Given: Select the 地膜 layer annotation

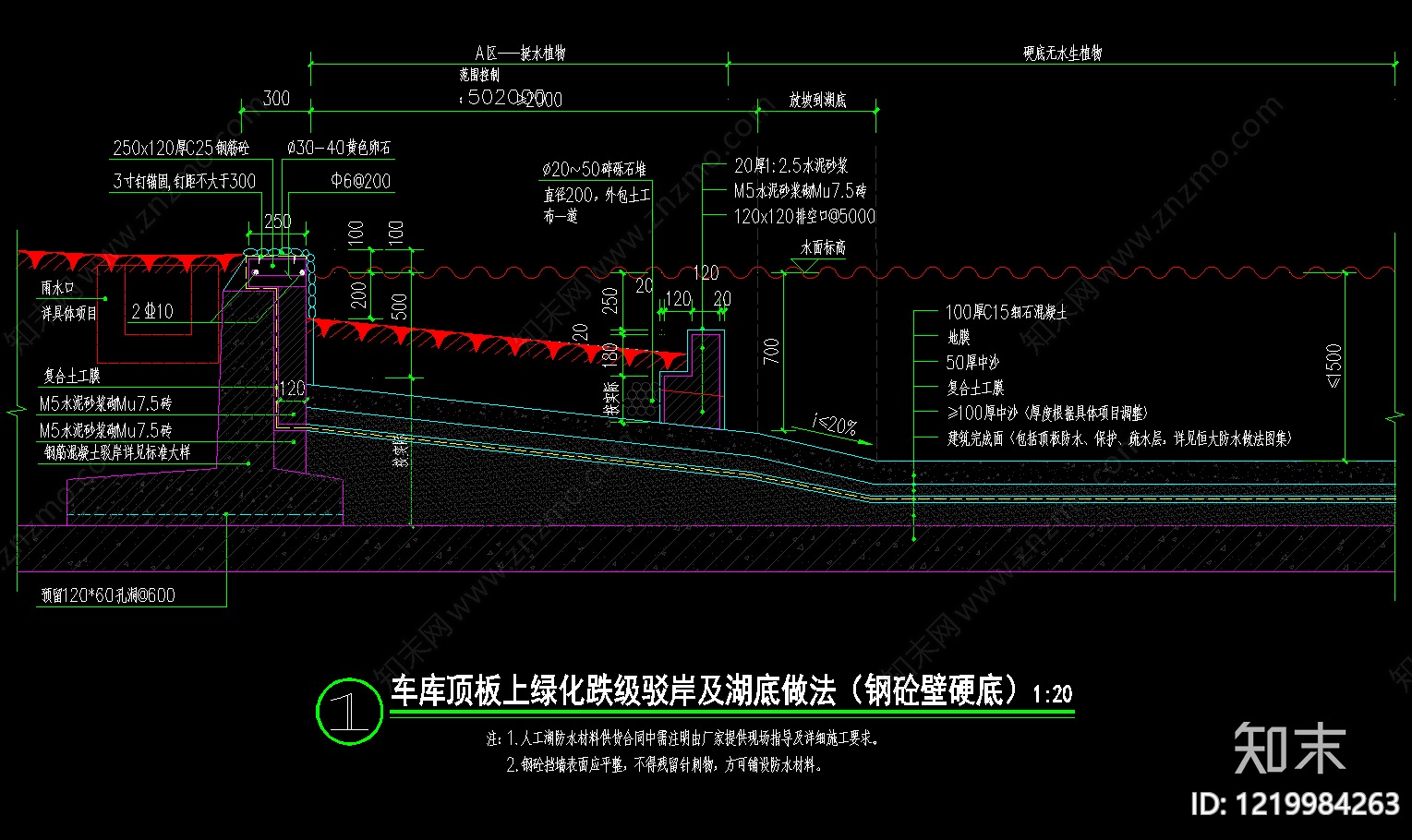Looking at the screenshot, I should tap(959, 338).
